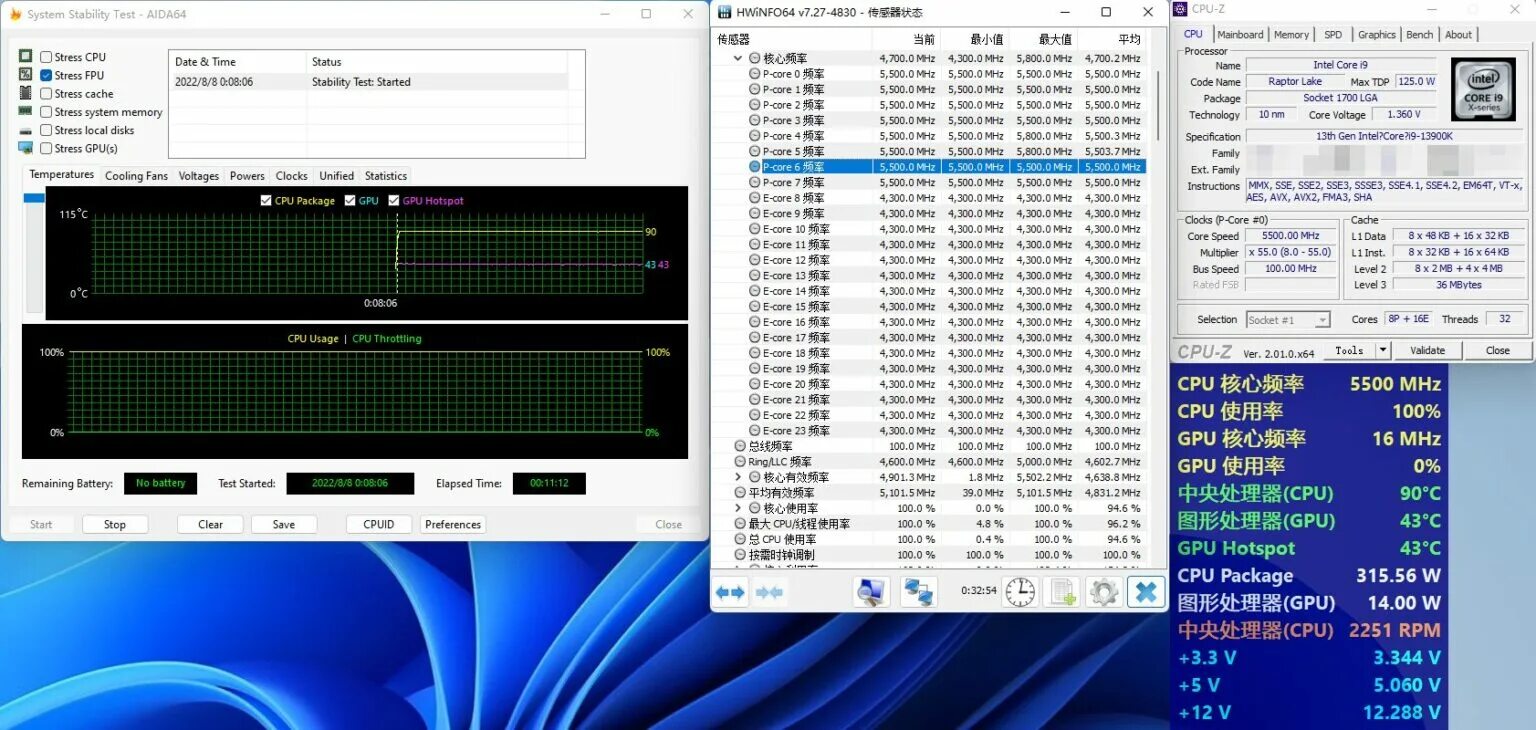The height and width of the screenshot is (730, 1536).
Task: Click the Intel Core i9 logo in CPU-Z
Action: click(x=1485, y=90)
